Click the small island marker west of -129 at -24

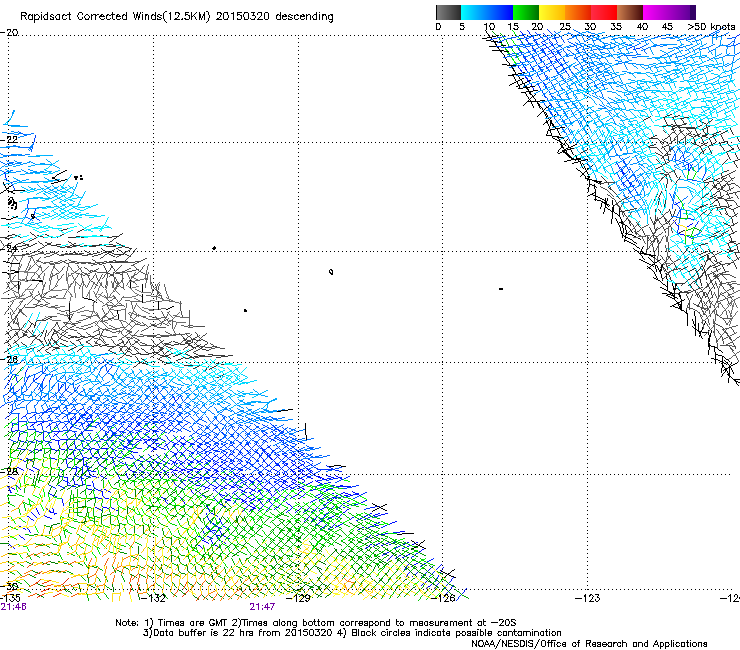point(214,248)
